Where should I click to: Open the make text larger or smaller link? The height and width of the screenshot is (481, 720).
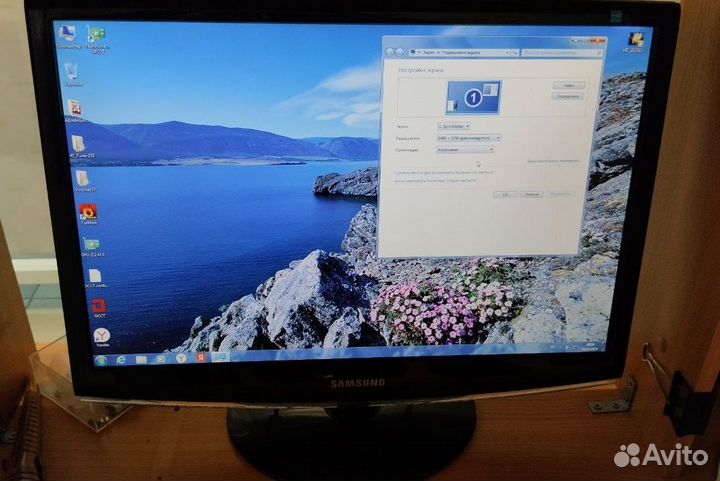click(x=444, y=172)
